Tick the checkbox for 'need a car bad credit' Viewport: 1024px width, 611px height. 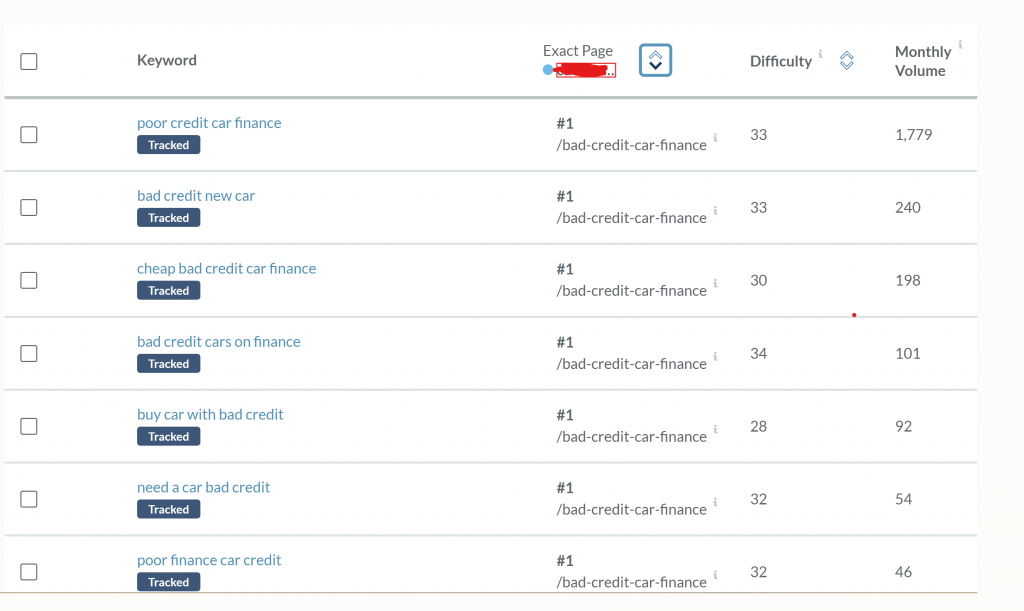29,499
